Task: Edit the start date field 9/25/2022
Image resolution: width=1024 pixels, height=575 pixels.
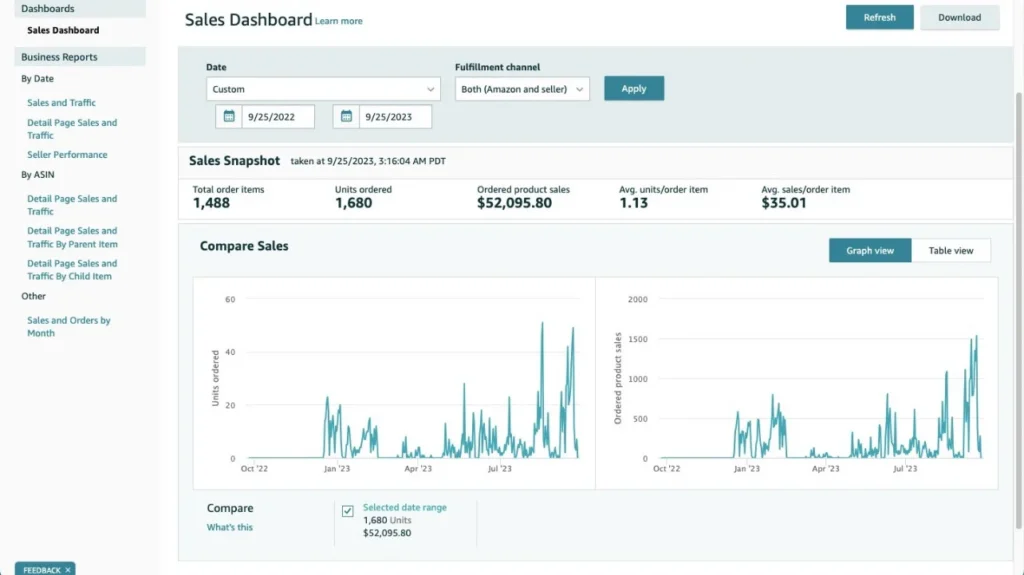Action: click(x=278, y=117)
